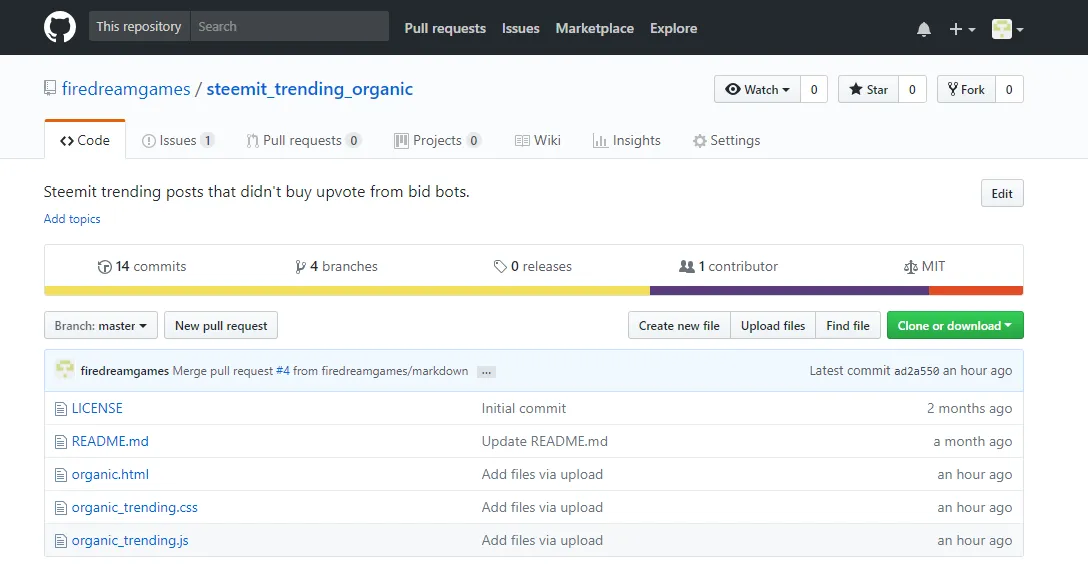Fork this repository
This screenshot has width=1088, height=566.
[x=966, y=89]
